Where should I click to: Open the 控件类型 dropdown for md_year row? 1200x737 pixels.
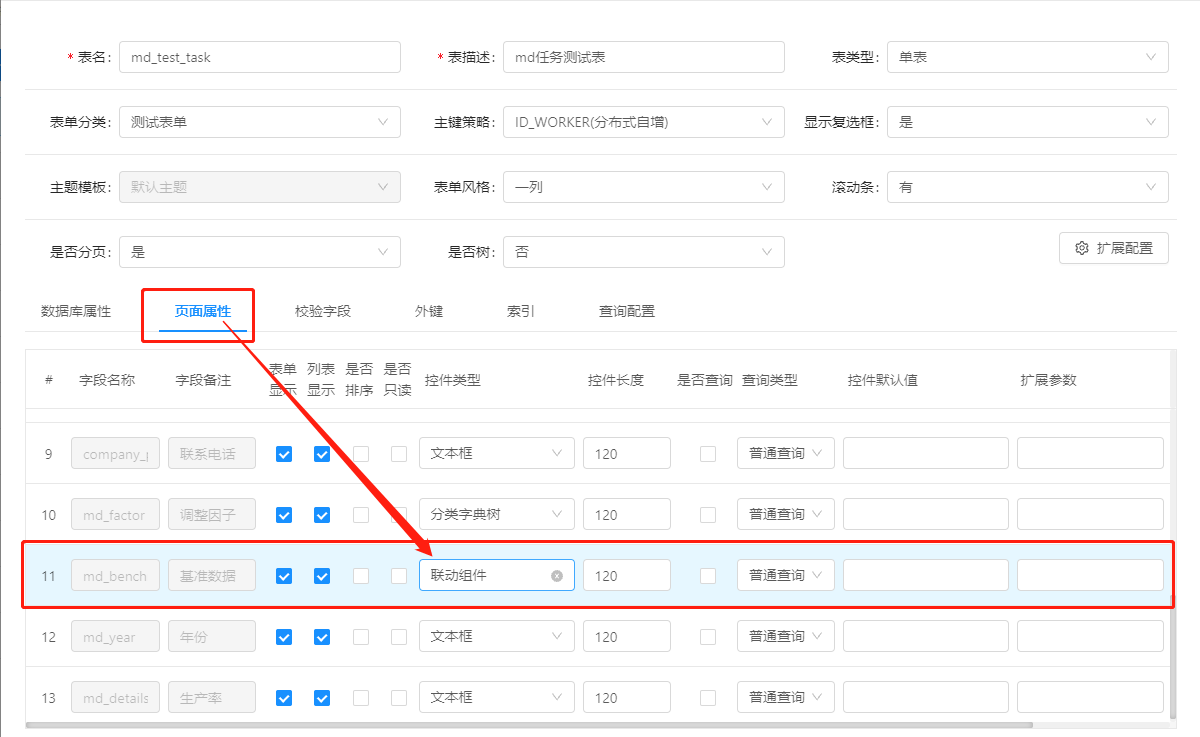point(496,636)
